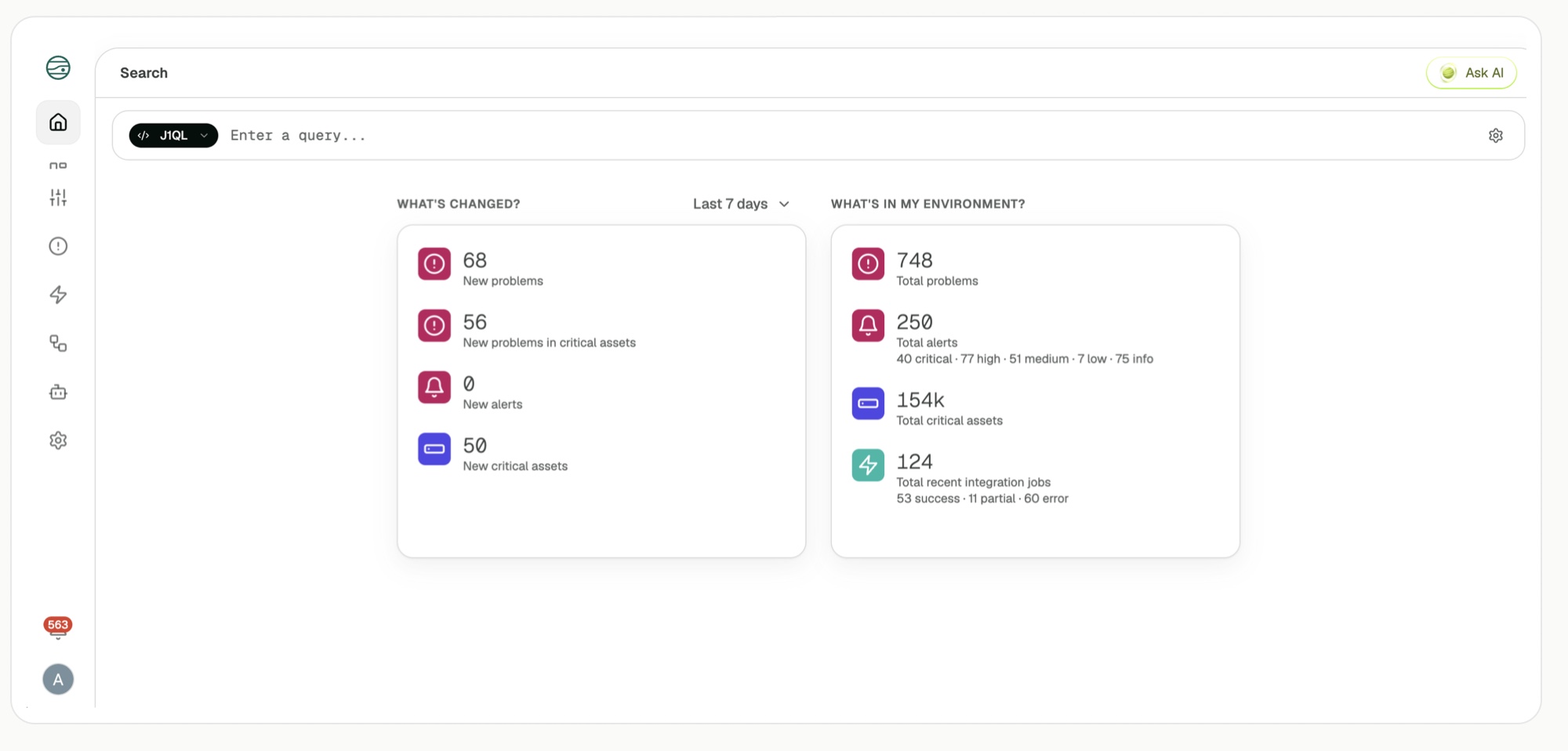Click the Total problems icon
Screen dimensions: 1568x751
point(868,264)
